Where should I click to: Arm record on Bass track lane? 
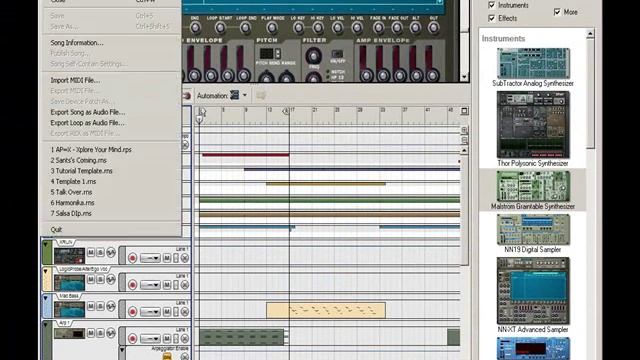[x=132, y=312]
